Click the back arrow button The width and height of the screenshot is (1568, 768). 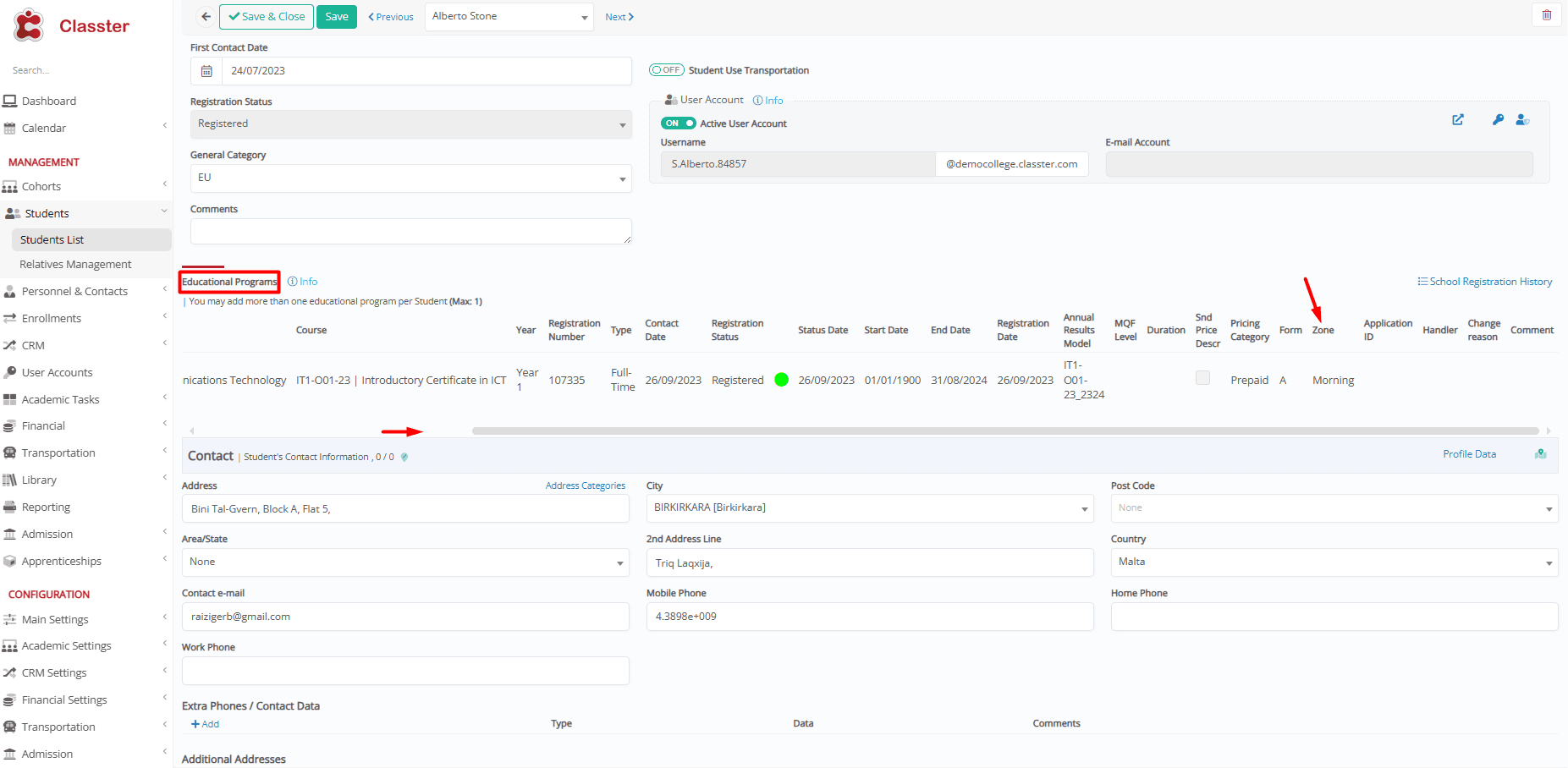pyautogui.click(x=206, y=17)
